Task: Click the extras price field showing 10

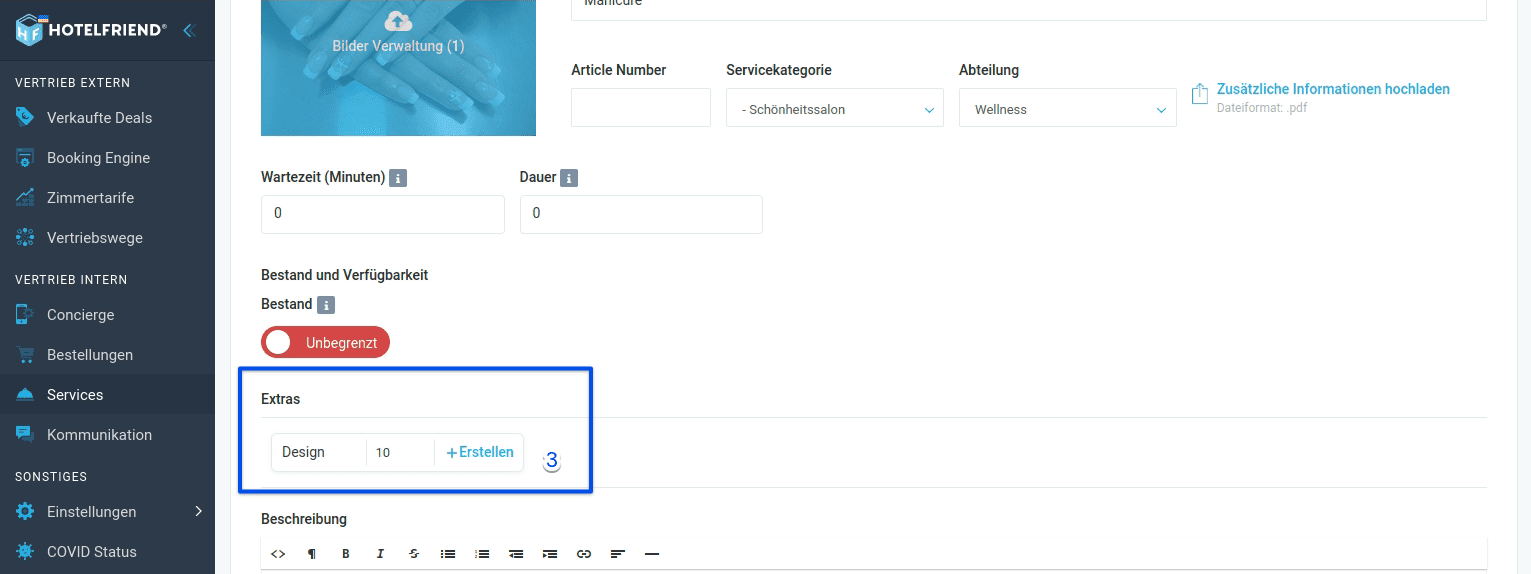Action: pos(400,452)
